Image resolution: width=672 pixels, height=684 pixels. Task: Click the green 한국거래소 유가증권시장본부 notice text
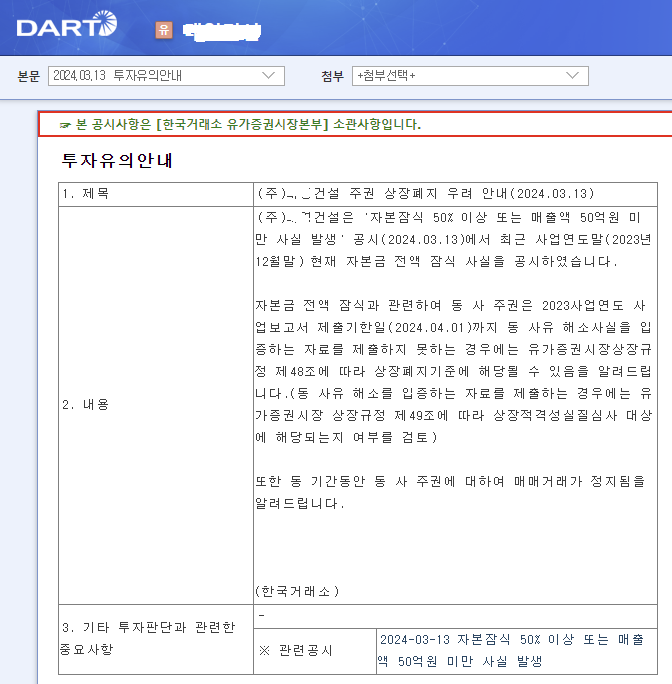pos(248,124)
